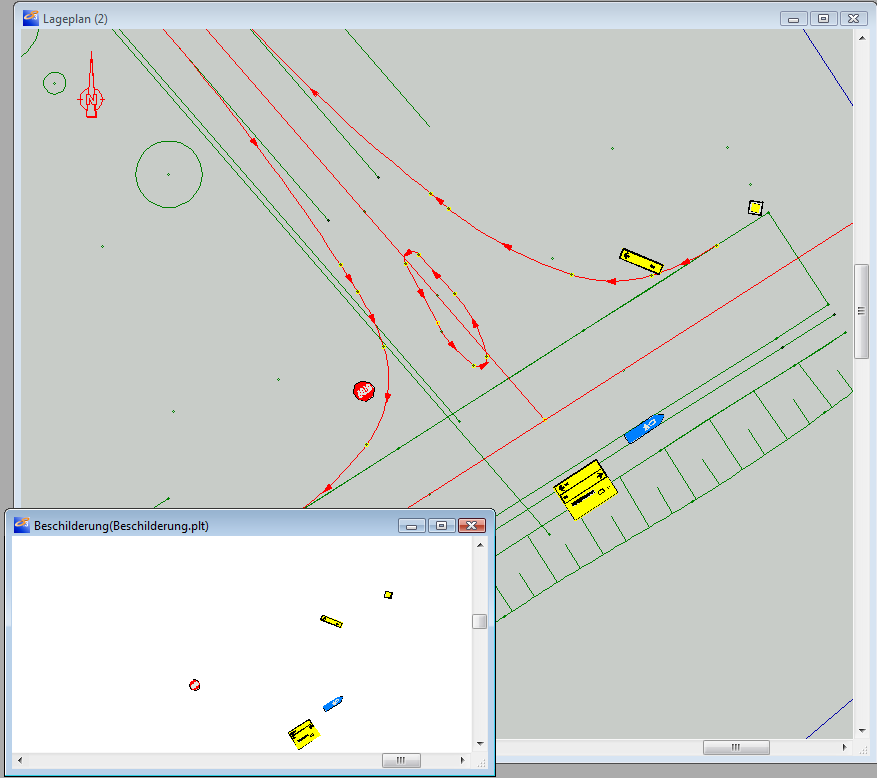
Task: Click the Beschilderung scroll right arrow
Action: point(462,760)
